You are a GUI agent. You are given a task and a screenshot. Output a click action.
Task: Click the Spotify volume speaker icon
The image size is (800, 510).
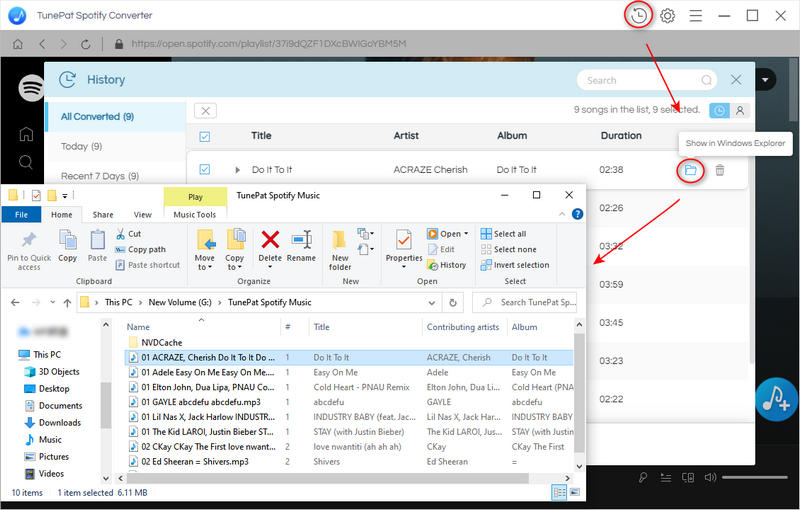[710, 477]
